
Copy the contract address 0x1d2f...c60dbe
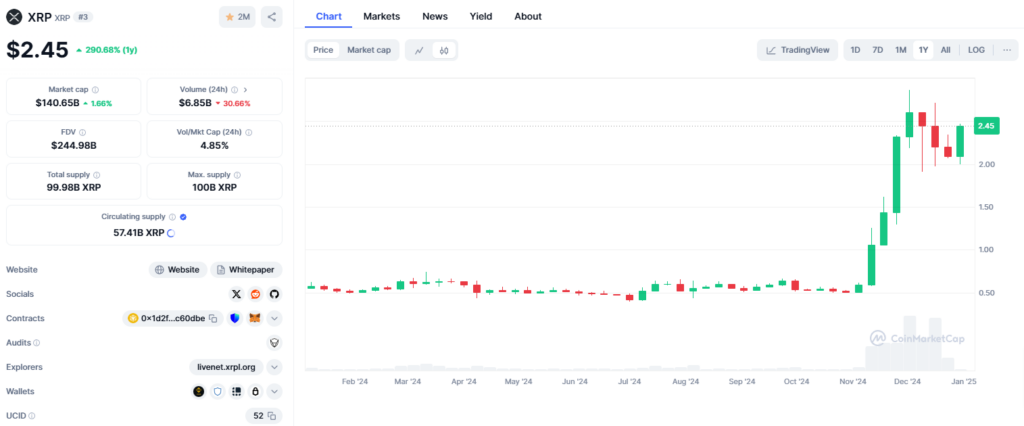click(213, 318)
